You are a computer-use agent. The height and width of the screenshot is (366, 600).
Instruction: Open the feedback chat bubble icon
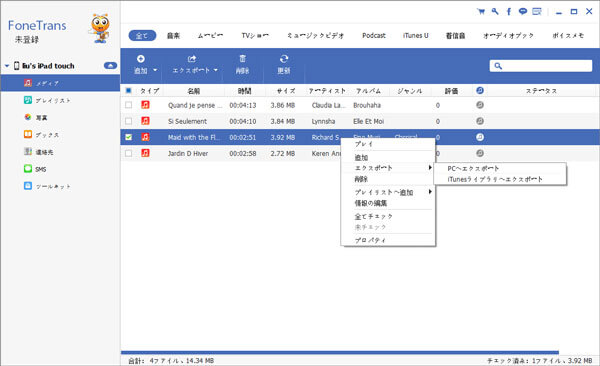523,11
